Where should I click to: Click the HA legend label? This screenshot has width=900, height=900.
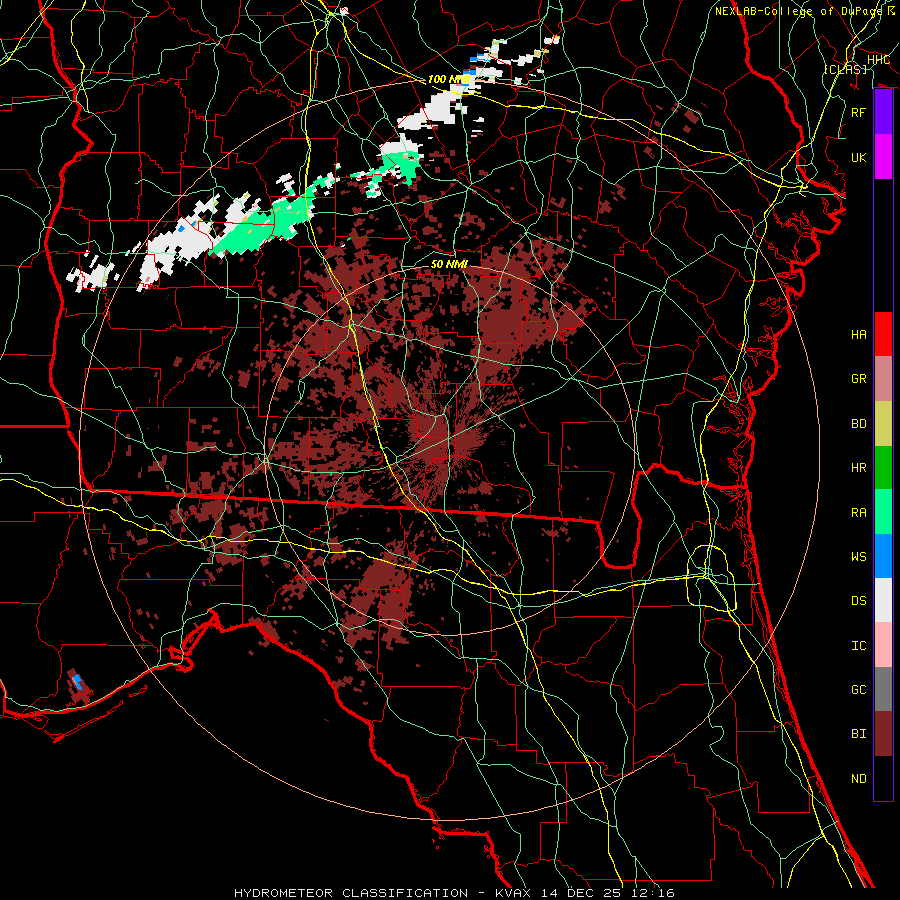pyautogui.click(x=859, y=335)
